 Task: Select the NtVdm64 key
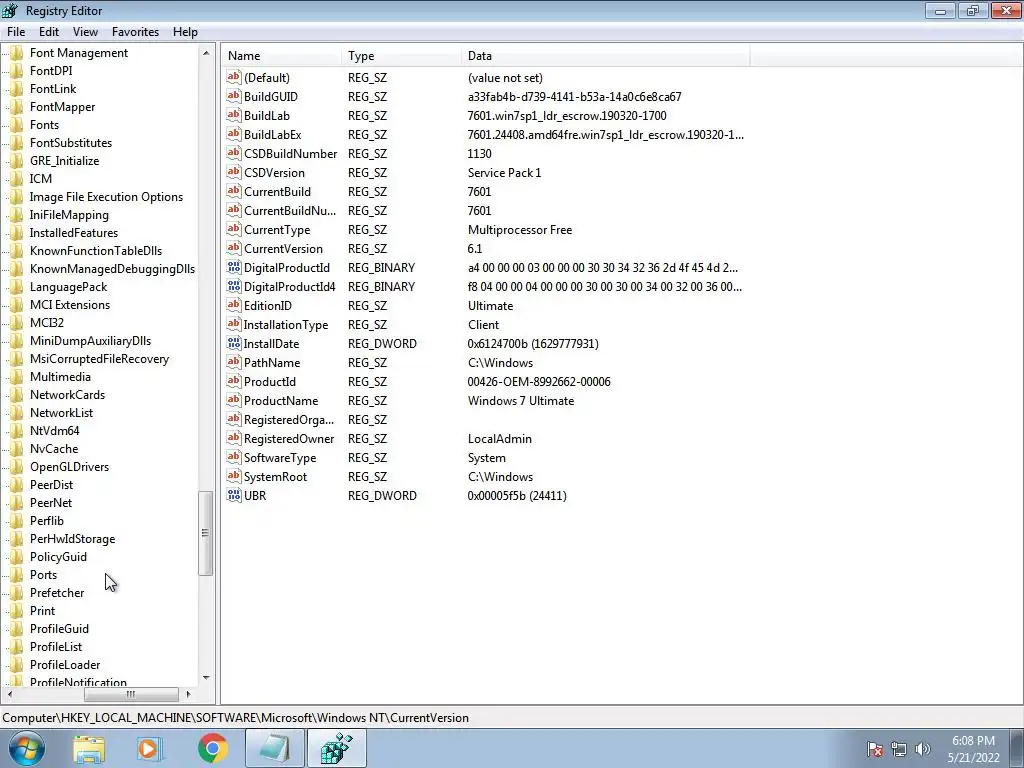54,430
